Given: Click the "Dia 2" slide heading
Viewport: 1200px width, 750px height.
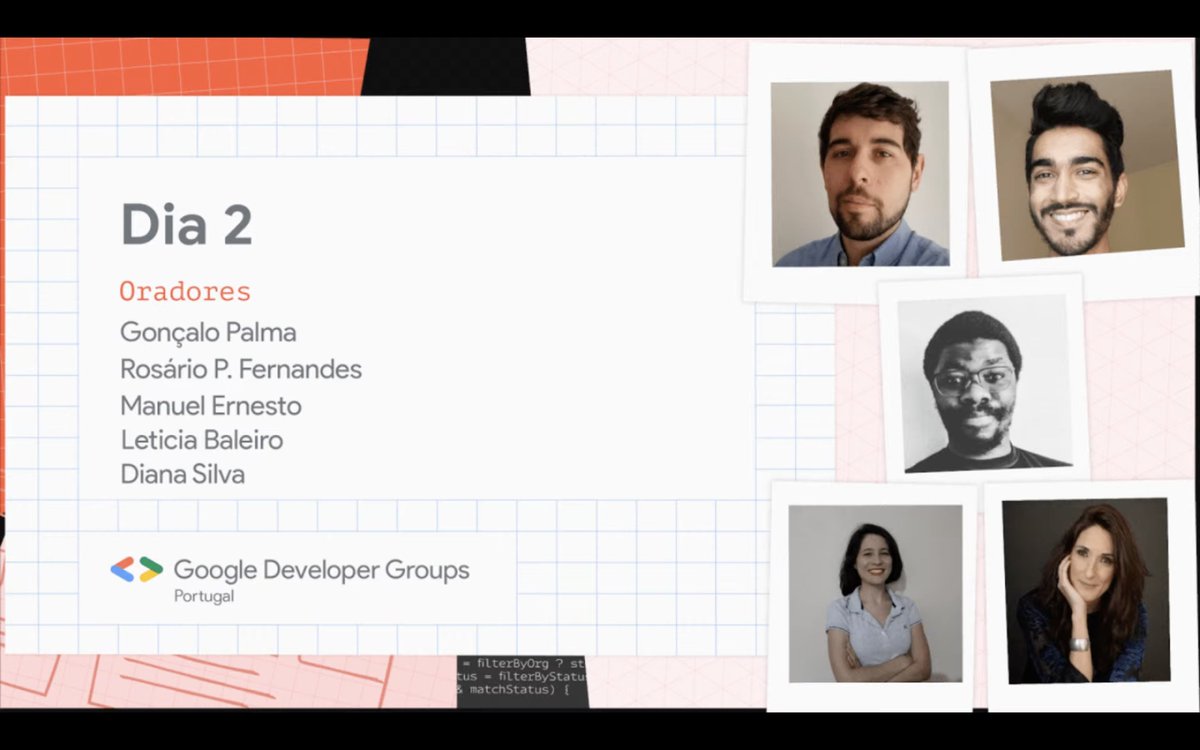Looking at the screenshot, I should pos(186,225).
